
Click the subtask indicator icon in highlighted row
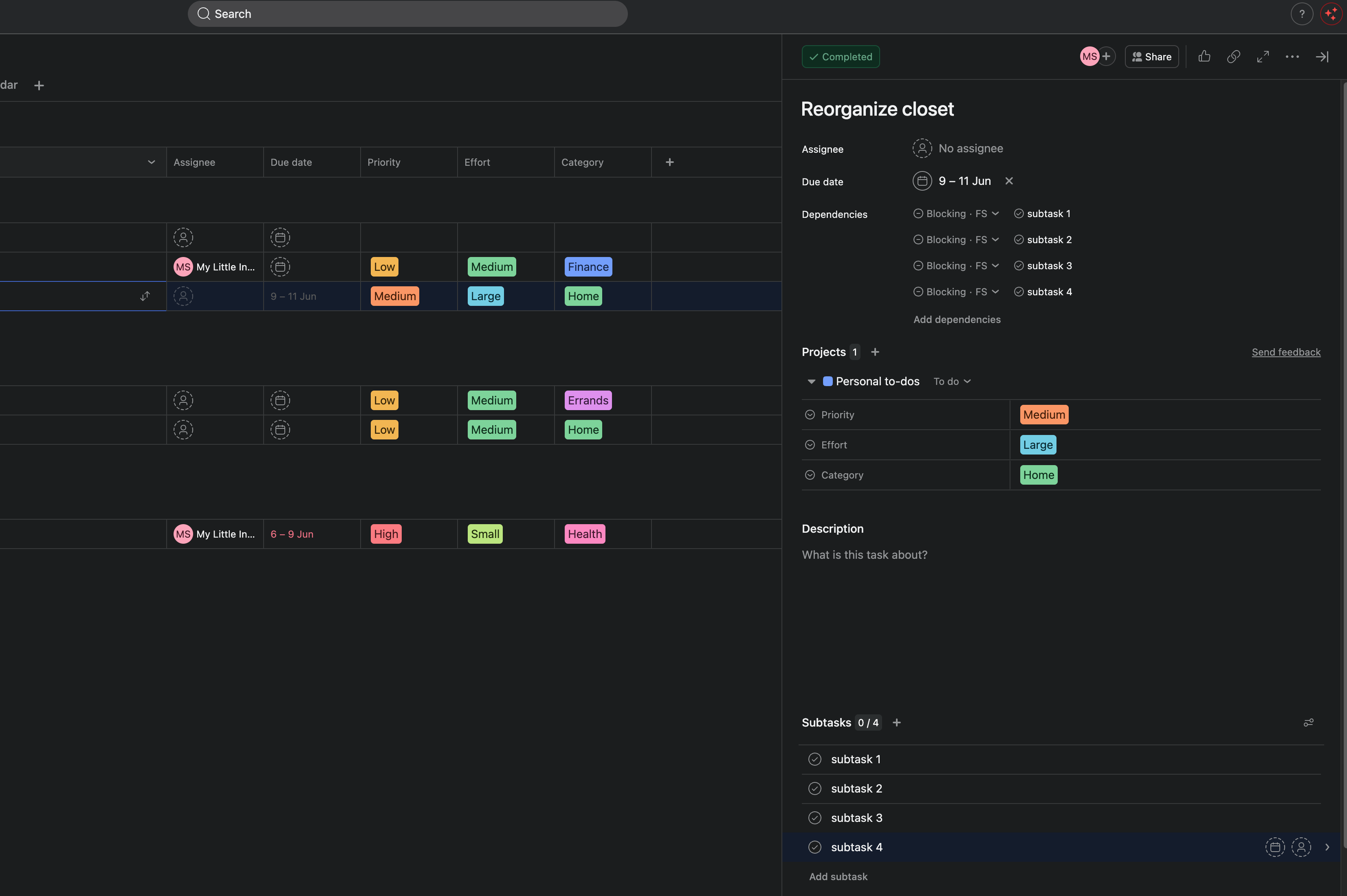coord(145,296)
